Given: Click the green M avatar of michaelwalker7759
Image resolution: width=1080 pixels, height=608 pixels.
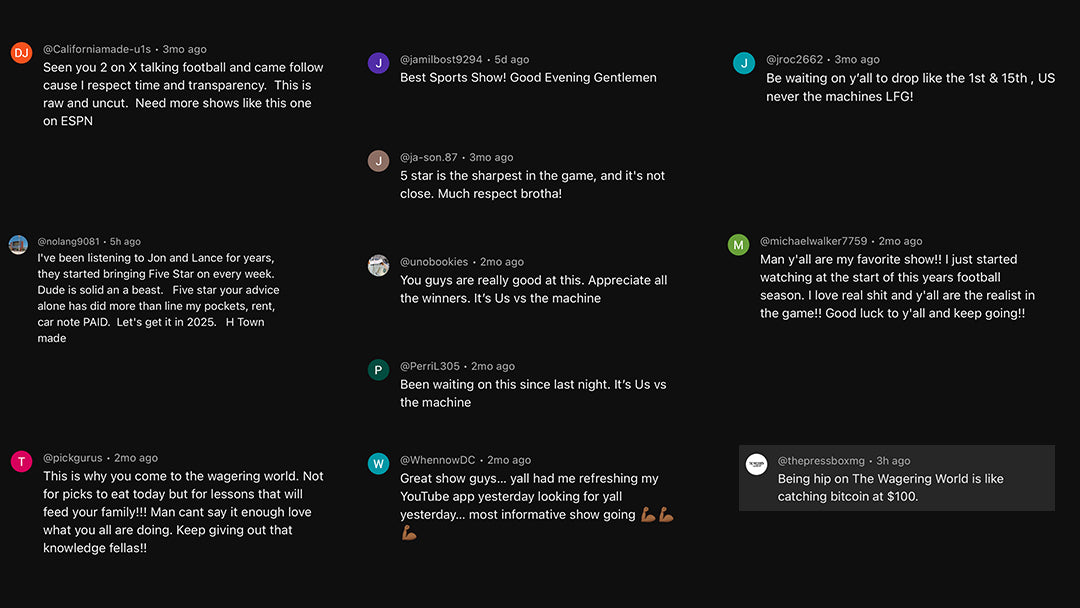Looking at the screenshot, I should click(x=738, y=244).
